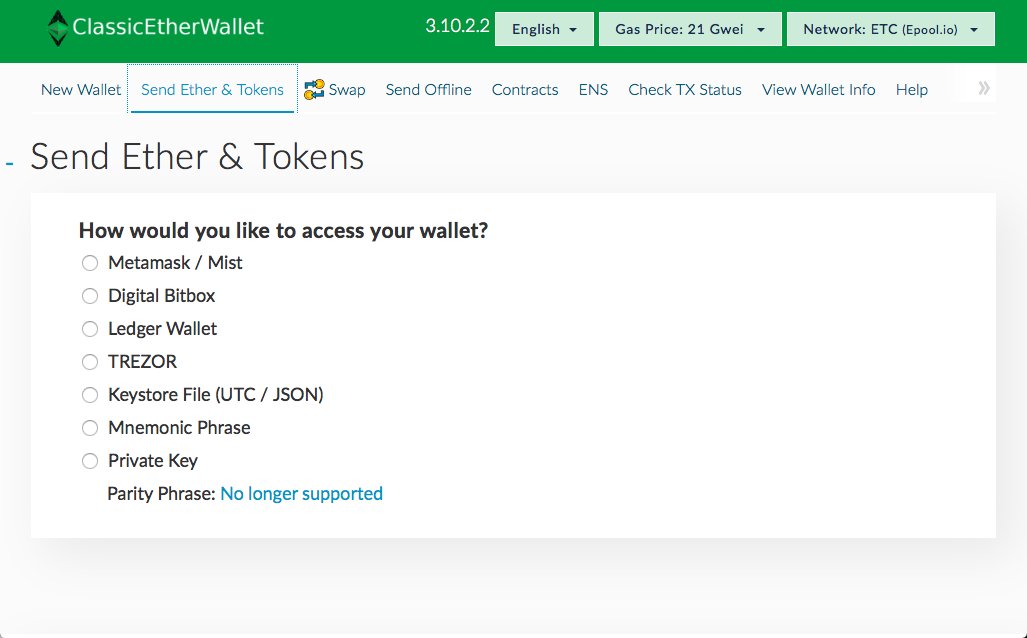Select the Digital Bitbox radio button
The image size is (1027, 638).
(90, 296)
